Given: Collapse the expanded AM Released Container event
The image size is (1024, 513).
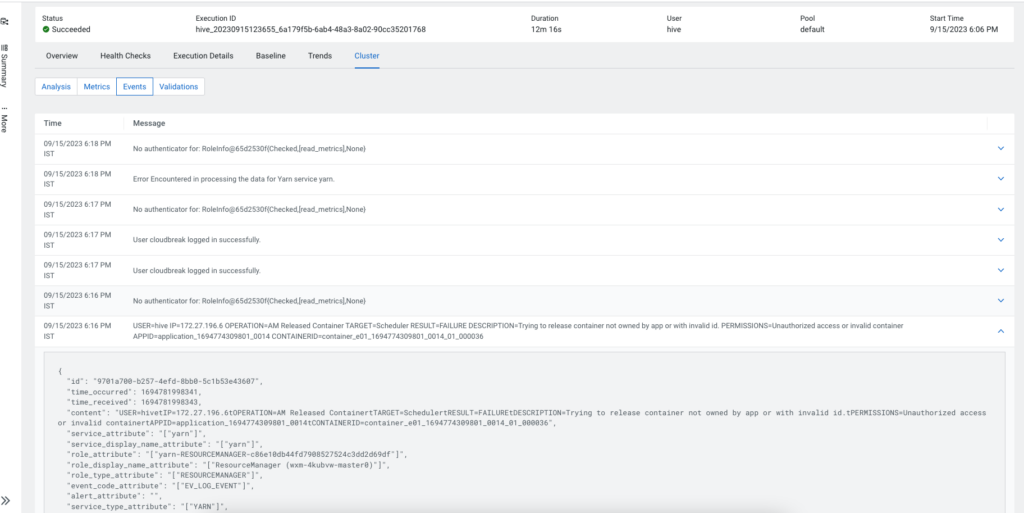Looking at the screenshot, I should 1000,331.
